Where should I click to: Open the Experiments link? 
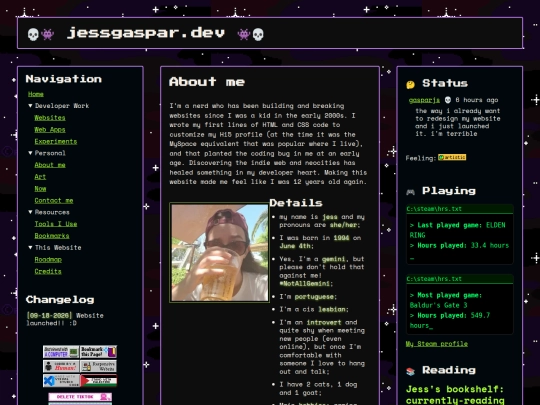pos(56,142)
